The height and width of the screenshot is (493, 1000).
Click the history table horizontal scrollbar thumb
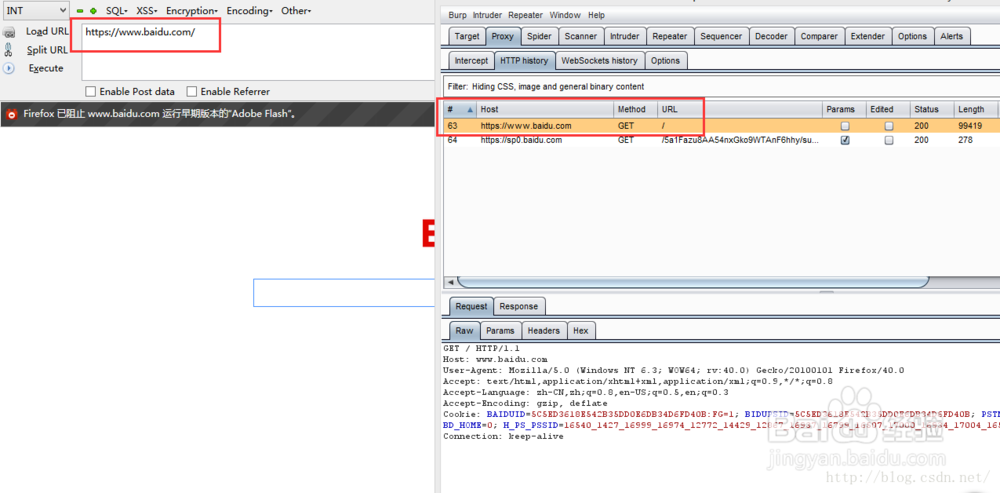click(693, 282)
